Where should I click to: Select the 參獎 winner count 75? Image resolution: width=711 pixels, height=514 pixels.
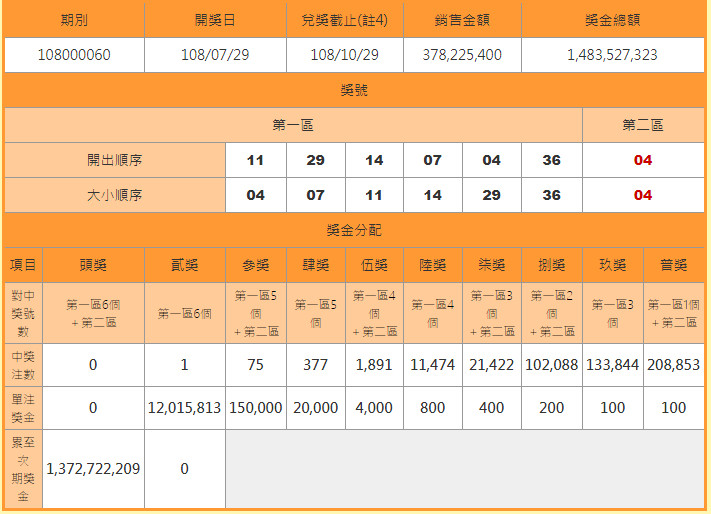click(x=255, y=365)
